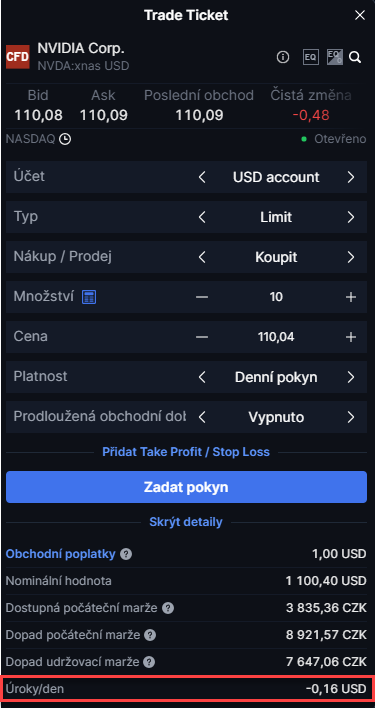
Task: Open Přidat Take Profit / Stop Loss
Action: pos(186,452)
